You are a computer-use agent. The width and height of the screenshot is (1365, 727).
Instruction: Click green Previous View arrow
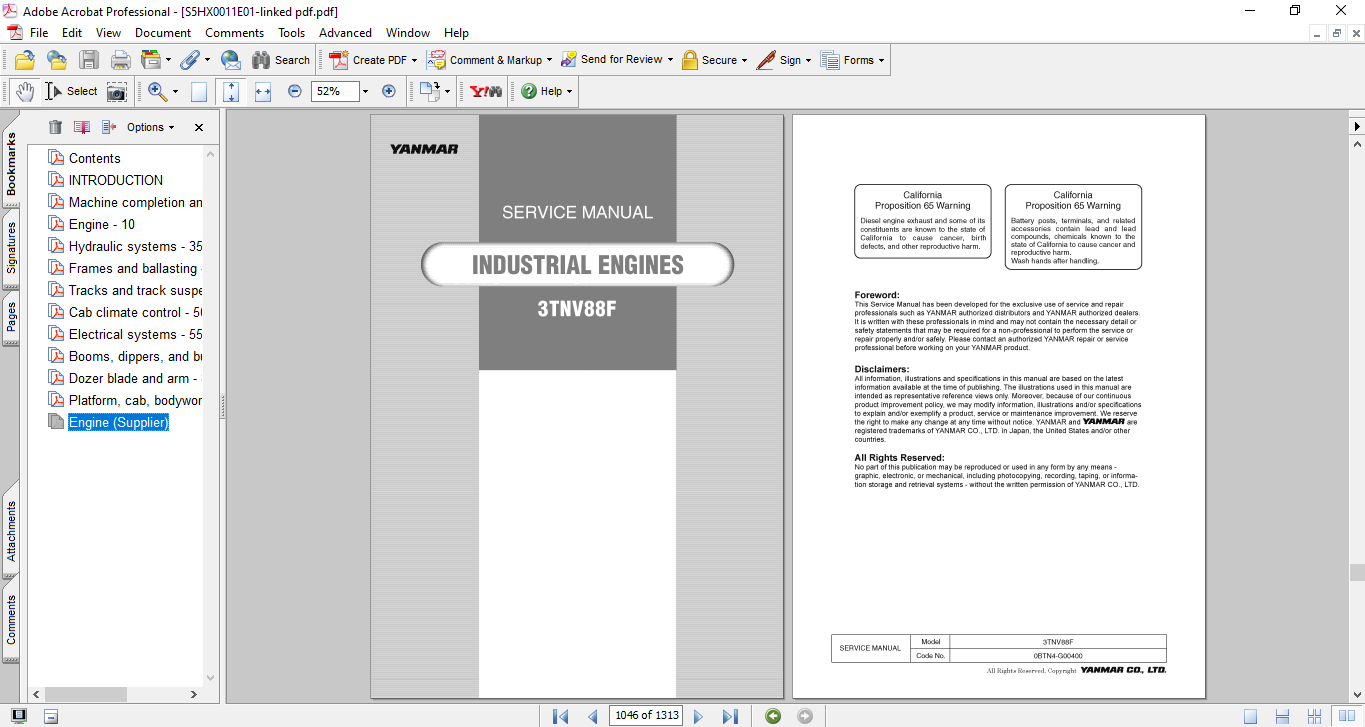click(772, 715)
